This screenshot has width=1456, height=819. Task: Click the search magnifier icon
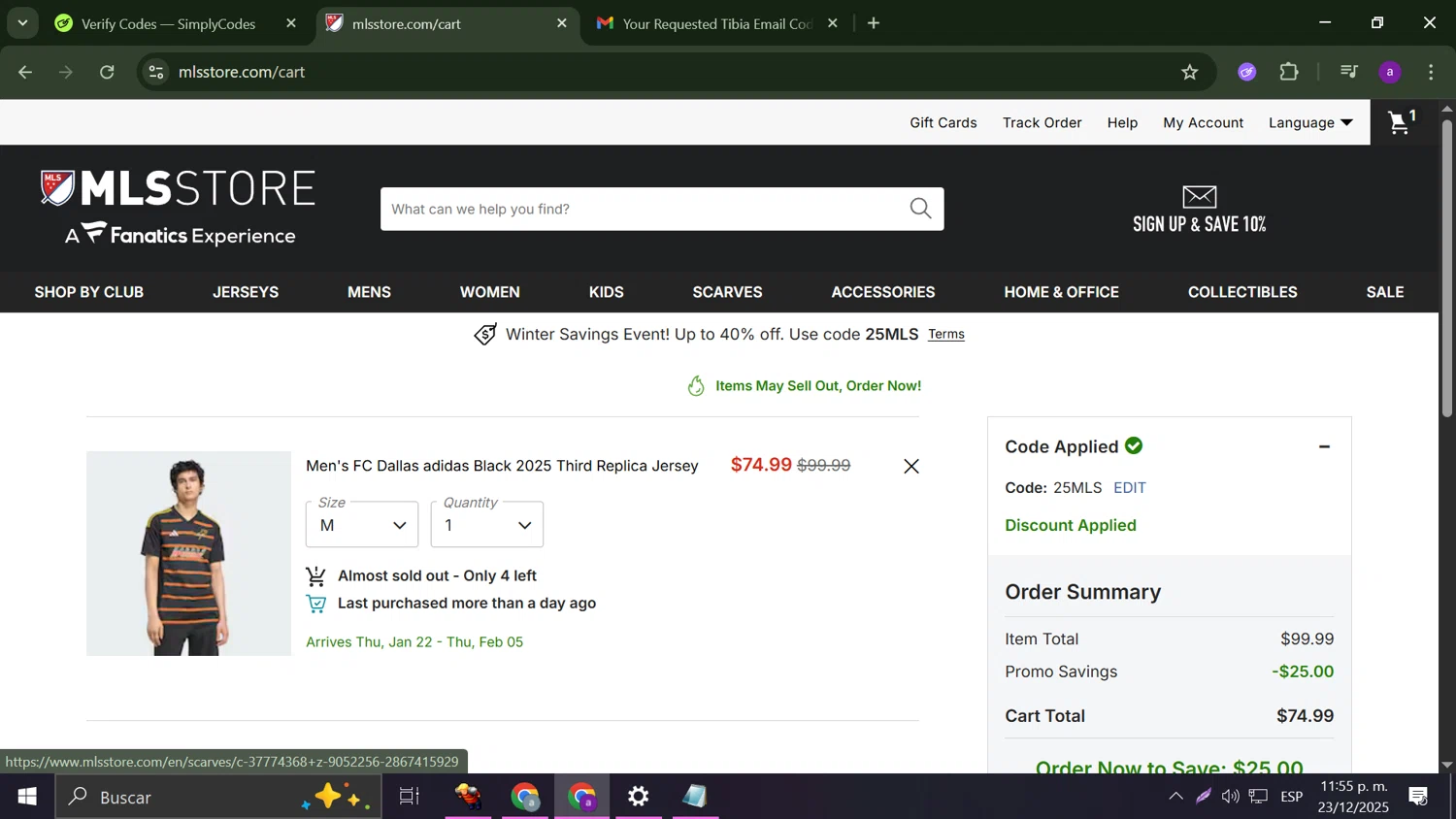pyautogui.click(x=920, y=209)
